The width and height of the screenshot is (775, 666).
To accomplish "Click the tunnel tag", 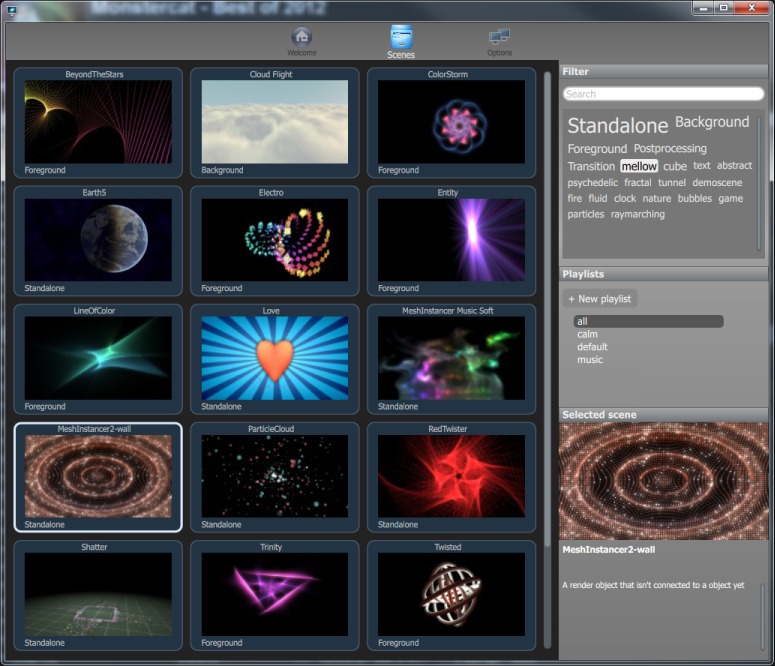I will [x=671, y=182].
